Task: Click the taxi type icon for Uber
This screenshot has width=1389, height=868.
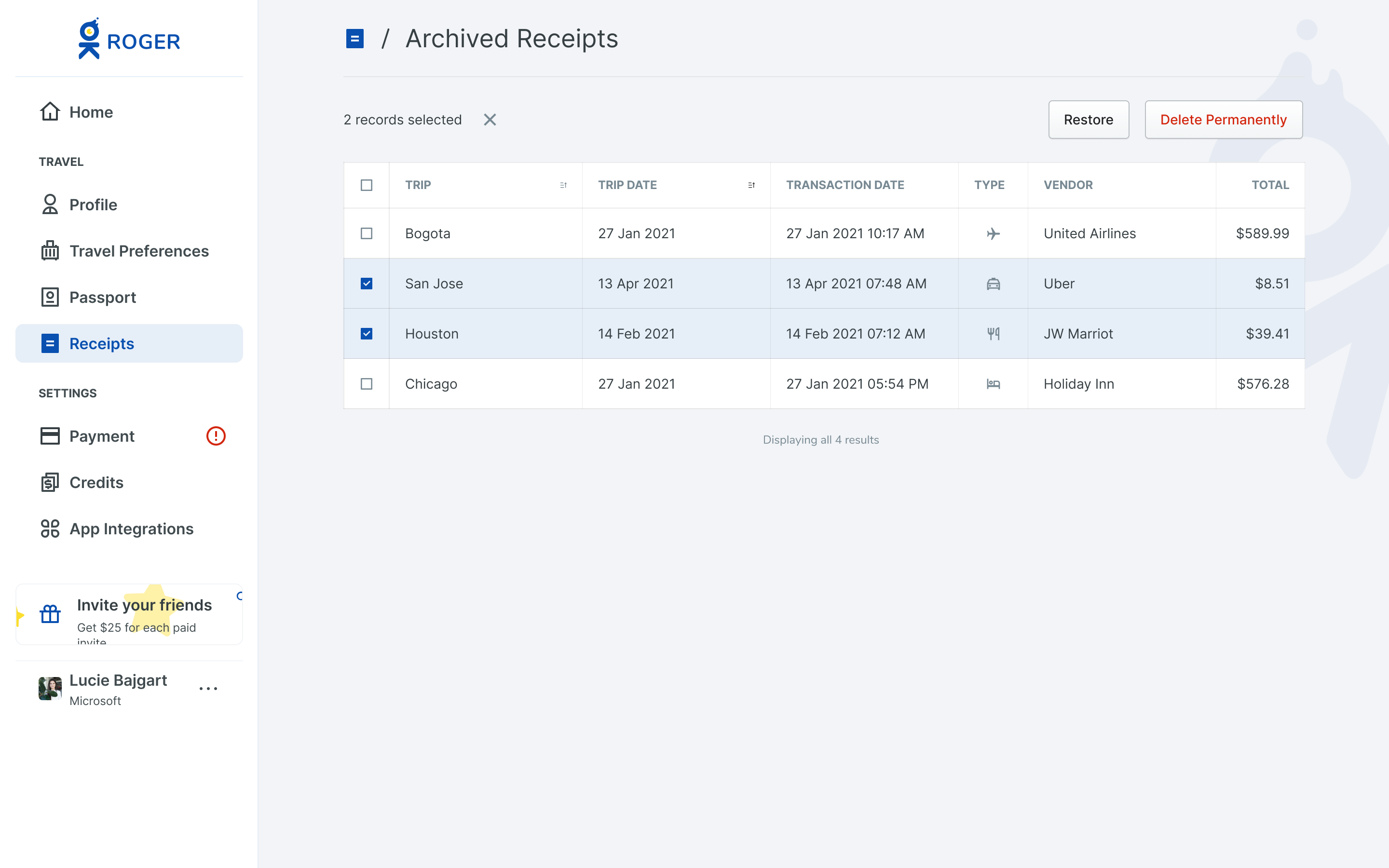Action: click(993, 284)
